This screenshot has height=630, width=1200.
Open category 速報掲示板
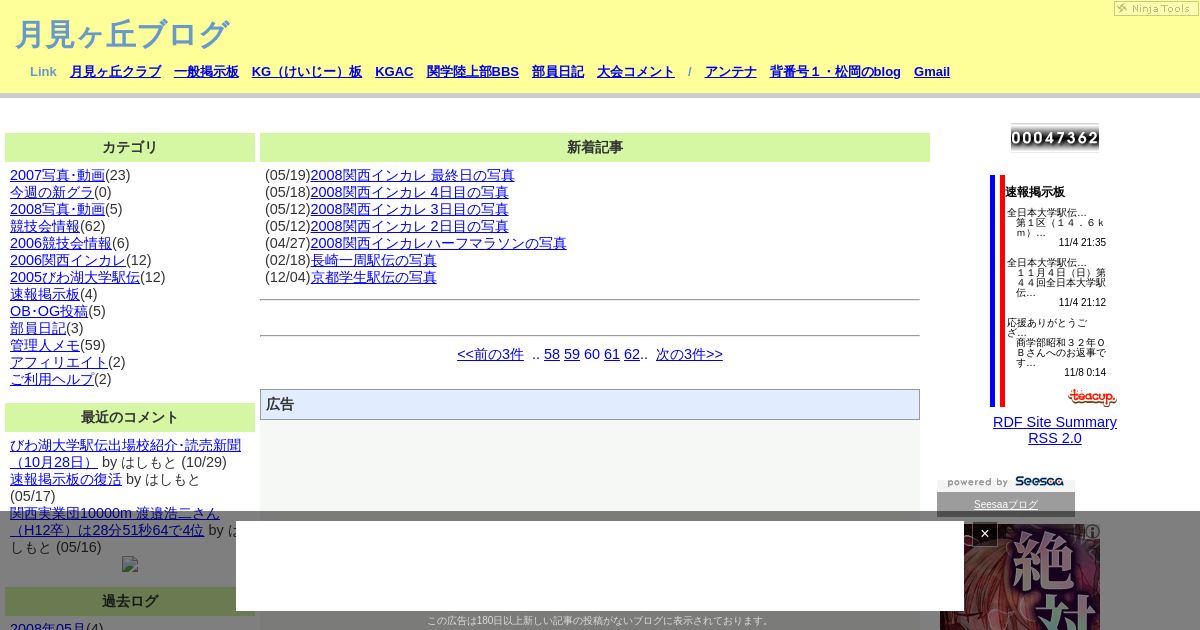pos(45,294)
